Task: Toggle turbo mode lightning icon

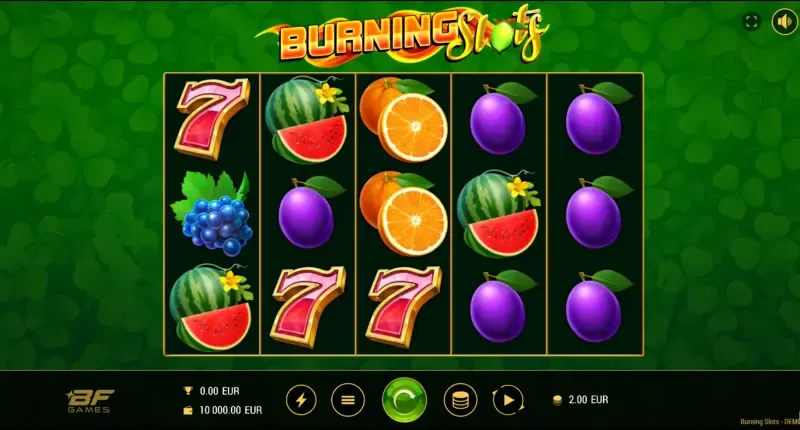Action: [x=301, y=400]
